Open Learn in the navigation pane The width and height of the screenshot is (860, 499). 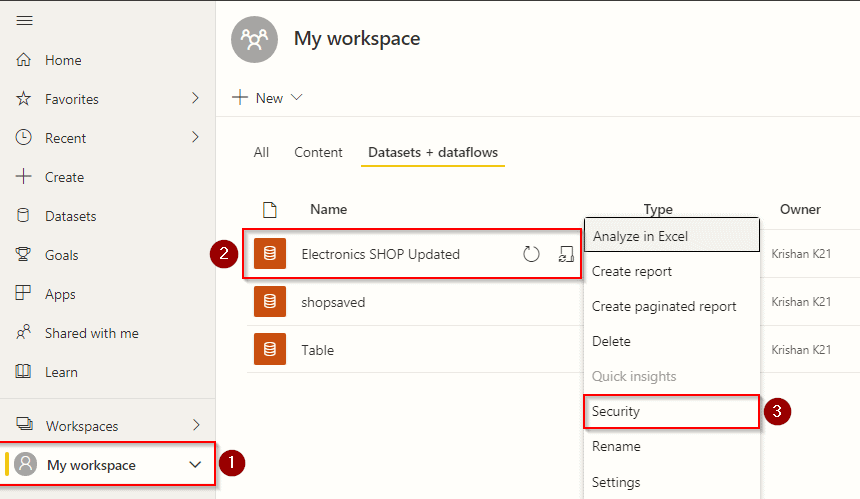pyautogui.click(x=61, y=372)
